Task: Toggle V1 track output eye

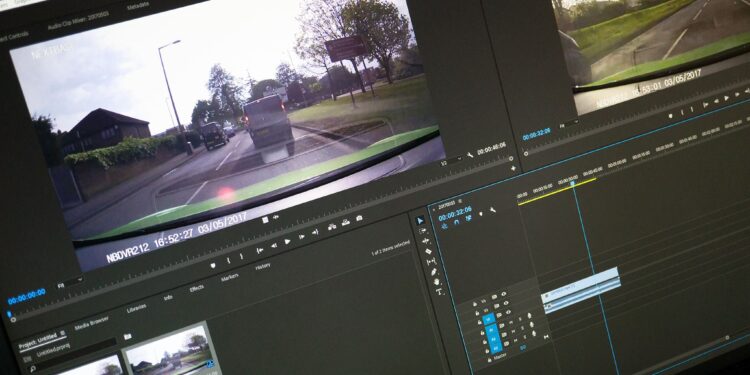Action: pos(508,312)
